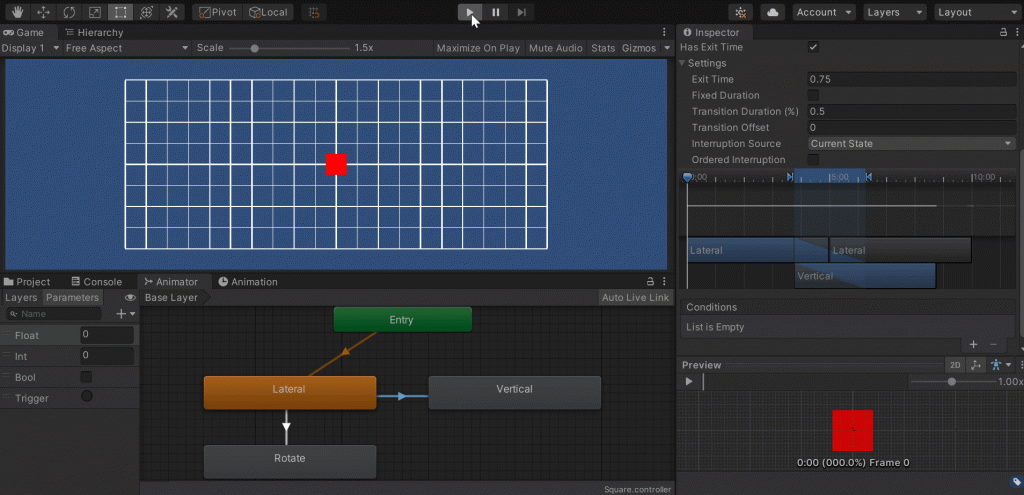Select the Move tool
The height and width of the screenshot is (495, 1024).
pos(43,12)
